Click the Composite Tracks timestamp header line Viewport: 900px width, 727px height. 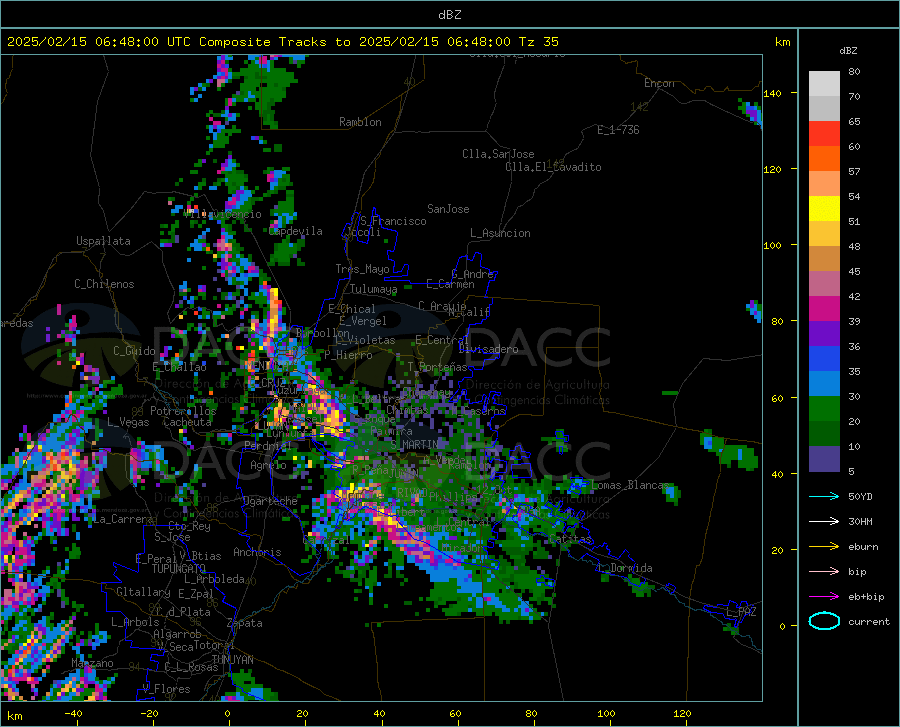coord(282,42)
